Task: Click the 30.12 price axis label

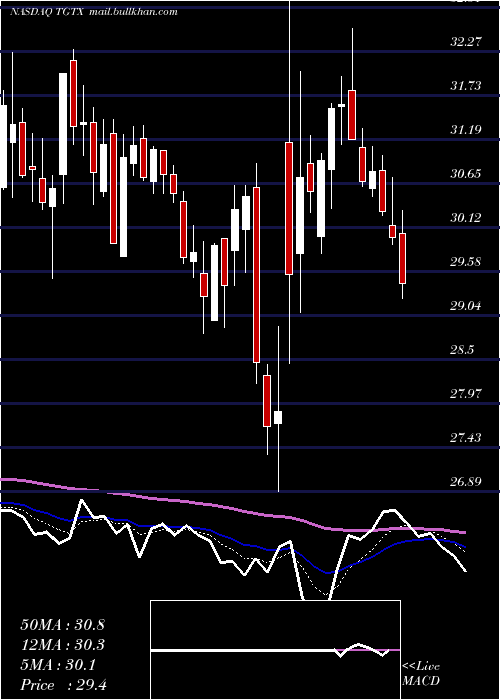Action: pyautogui.click(x=466, y=218)
